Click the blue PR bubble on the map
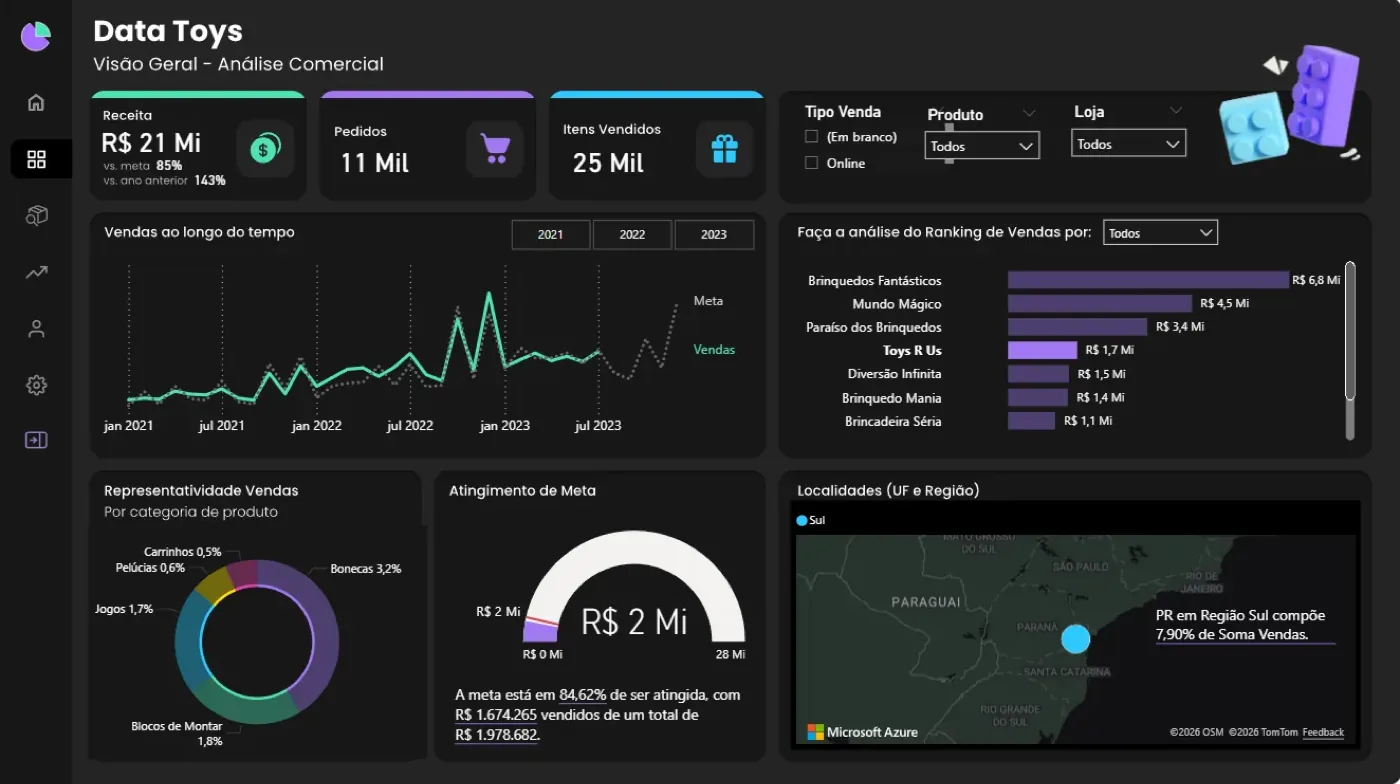 1075,639
